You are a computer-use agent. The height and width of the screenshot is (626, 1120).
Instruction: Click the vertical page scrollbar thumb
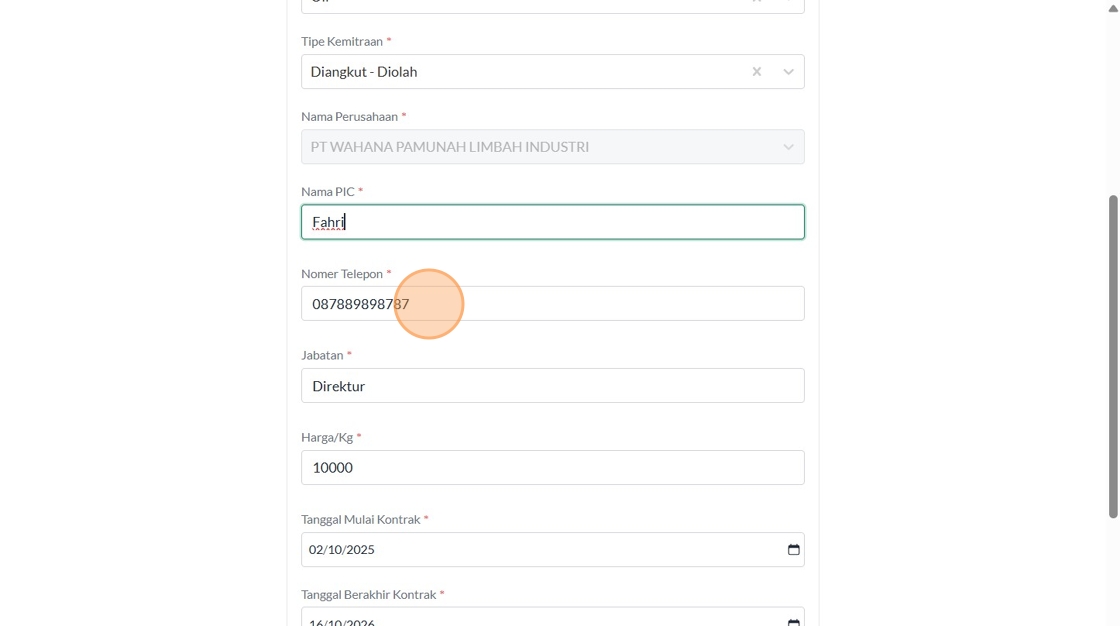click(1112, 355)
